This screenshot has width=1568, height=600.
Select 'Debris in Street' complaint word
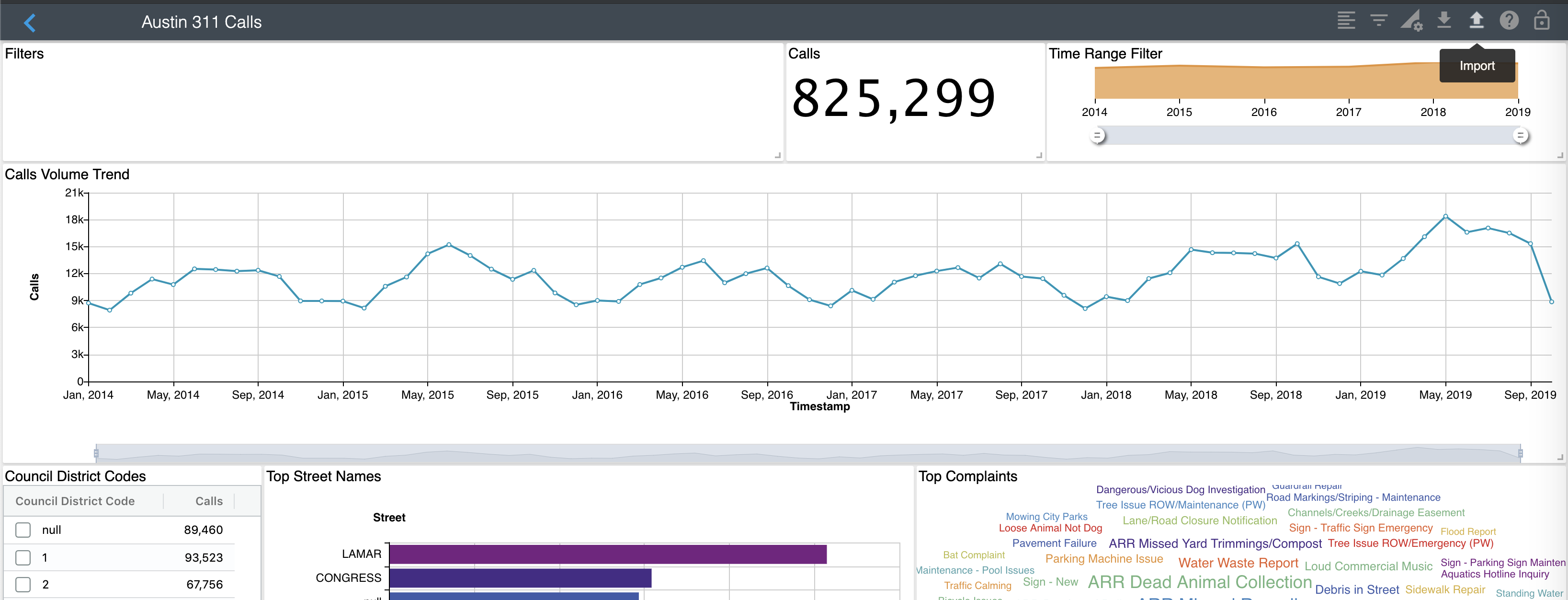1357,589
